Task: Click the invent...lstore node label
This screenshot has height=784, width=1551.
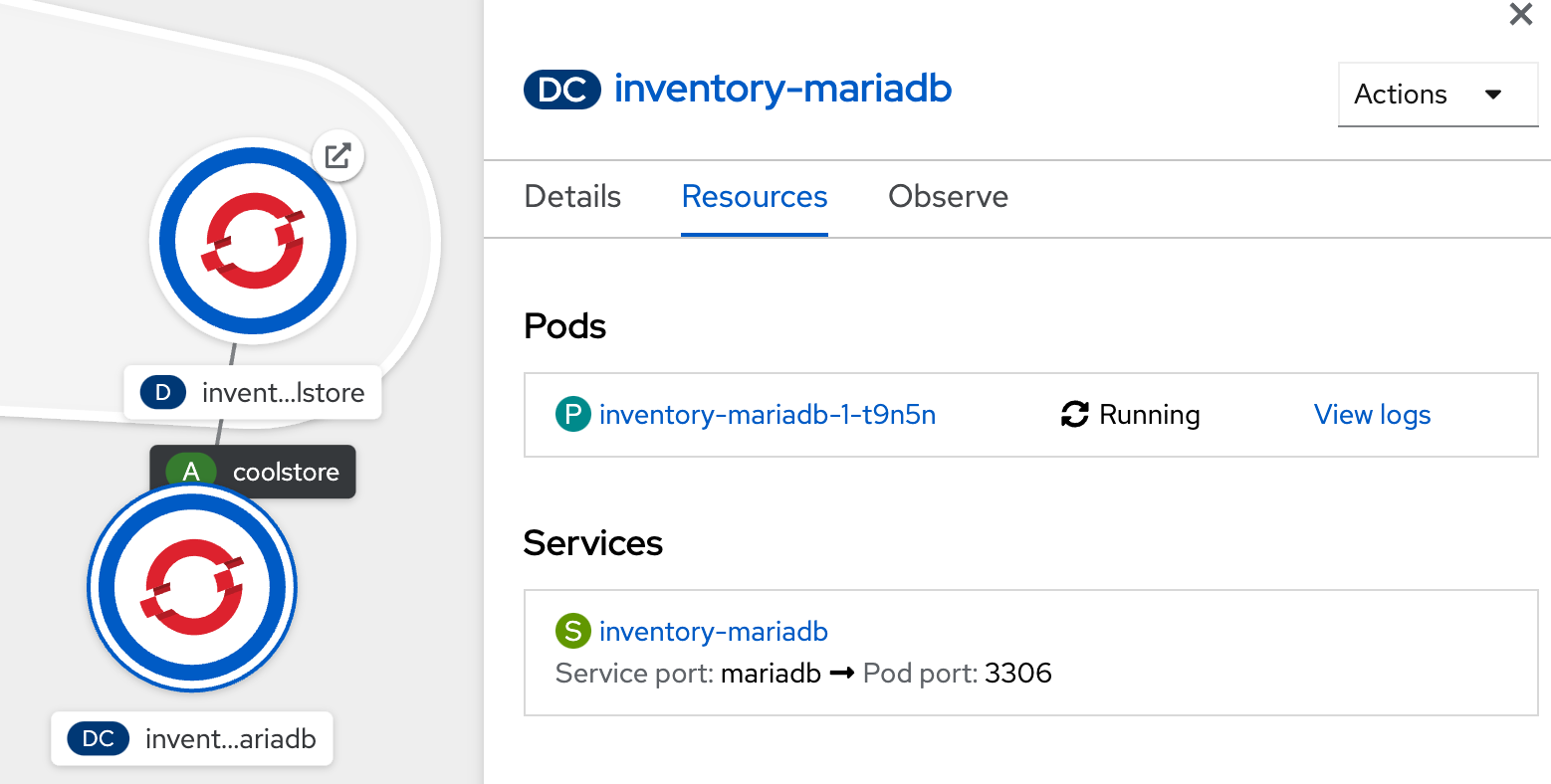Action: coord(253,392)
